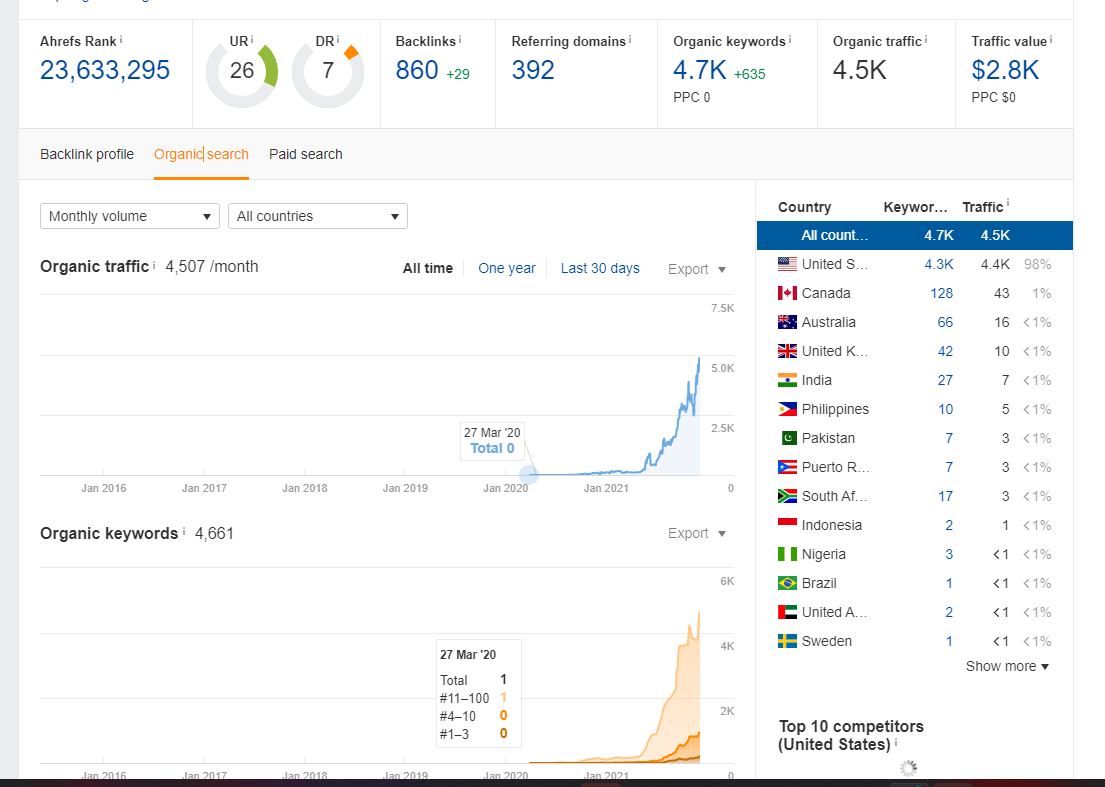This screenshot has height=787, width=1105.
Task: Select the One year range
Action: coord(507,268)
